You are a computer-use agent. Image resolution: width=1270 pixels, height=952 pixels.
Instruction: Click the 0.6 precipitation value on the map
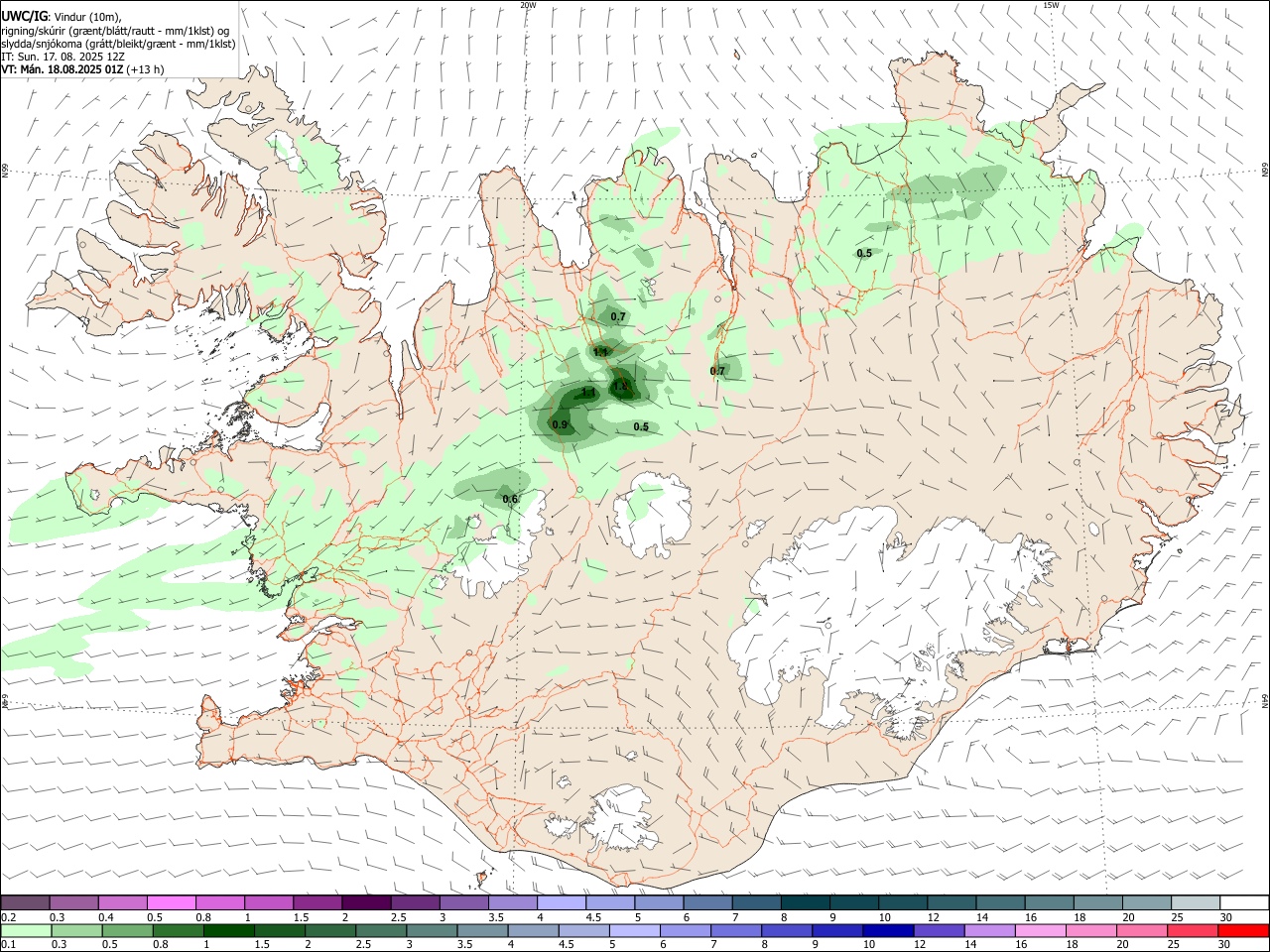pos(510,499)
